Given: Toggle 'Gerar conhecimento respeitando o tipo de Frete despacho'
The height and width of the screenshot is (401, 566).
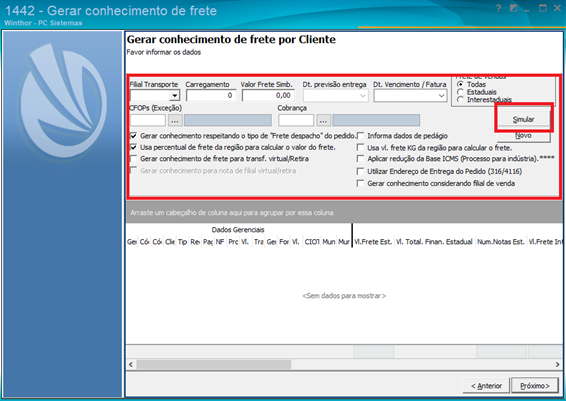Looking at the screenshot, I should pyautogui.click(x=134, y=136).
